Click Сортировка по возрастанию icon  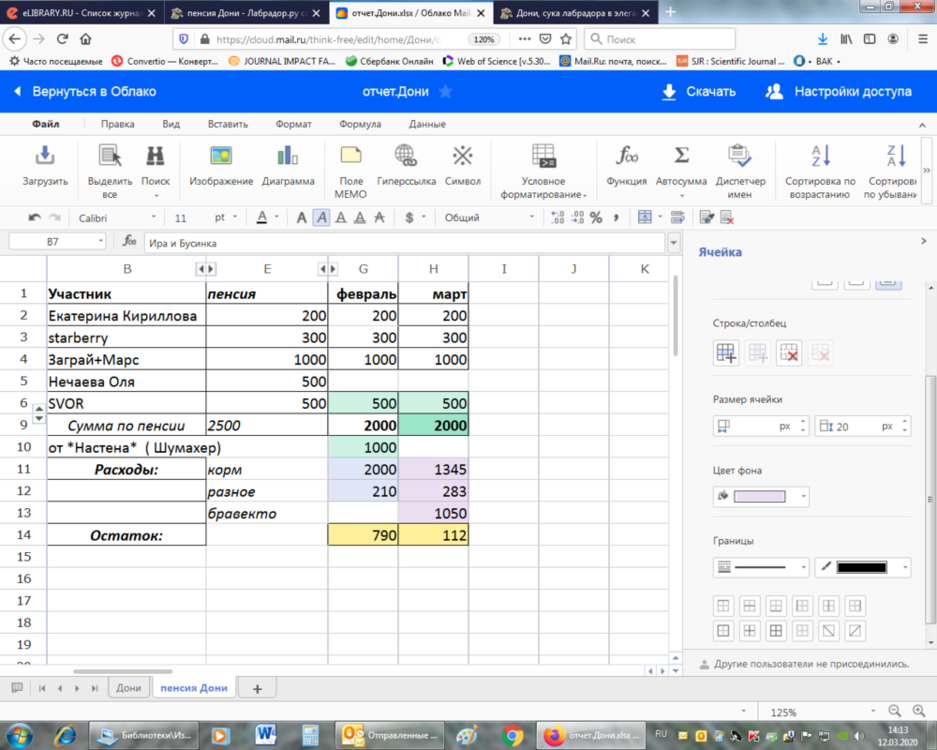(820, 157)
